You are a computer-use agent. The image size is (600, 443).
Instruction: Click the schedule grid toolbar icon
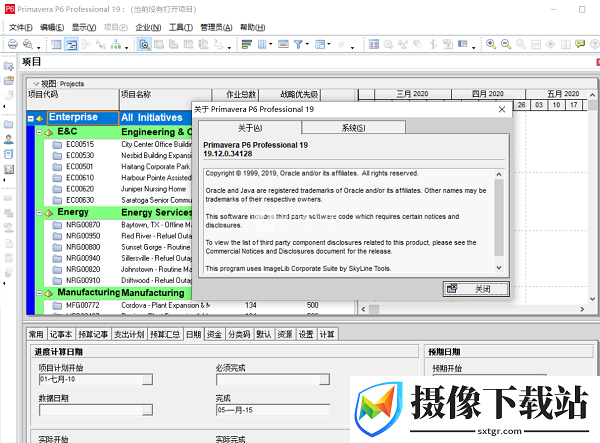[374, 44]
